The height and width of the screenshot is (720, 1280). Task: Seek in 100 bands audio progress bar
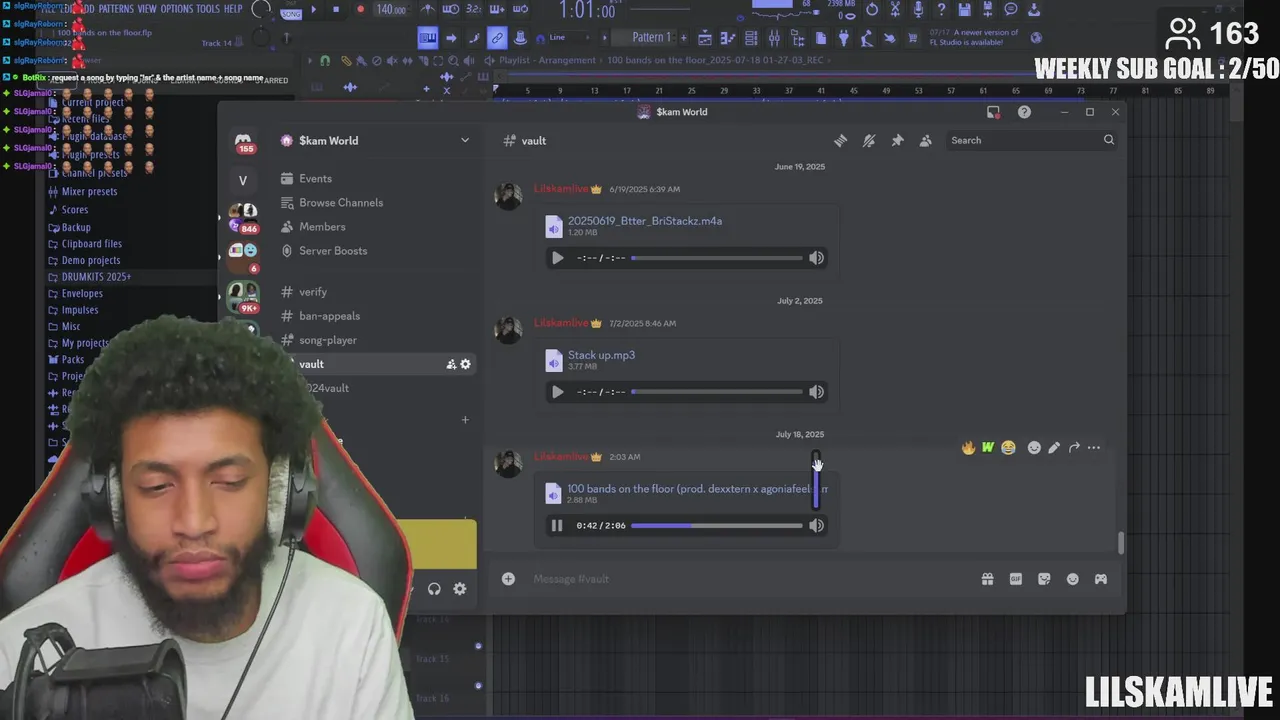(x=717, y=526)
